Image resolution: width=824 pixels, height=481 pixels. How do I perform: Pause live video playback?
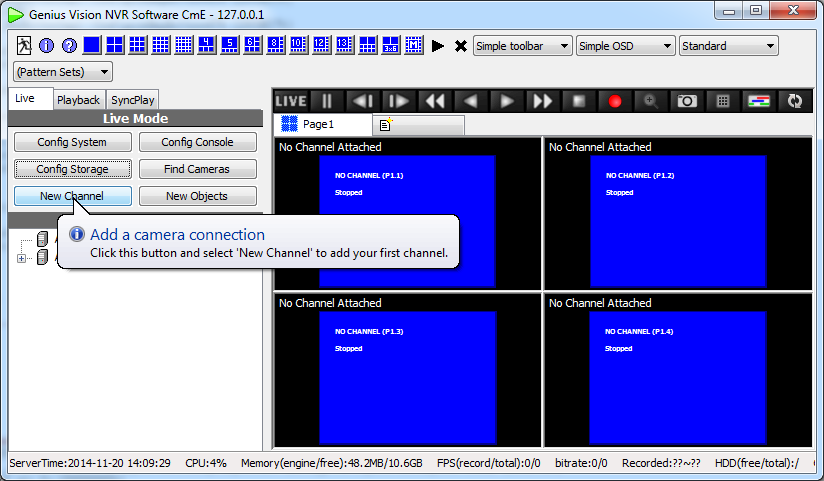pyautogui.click(x=326, y=101)
